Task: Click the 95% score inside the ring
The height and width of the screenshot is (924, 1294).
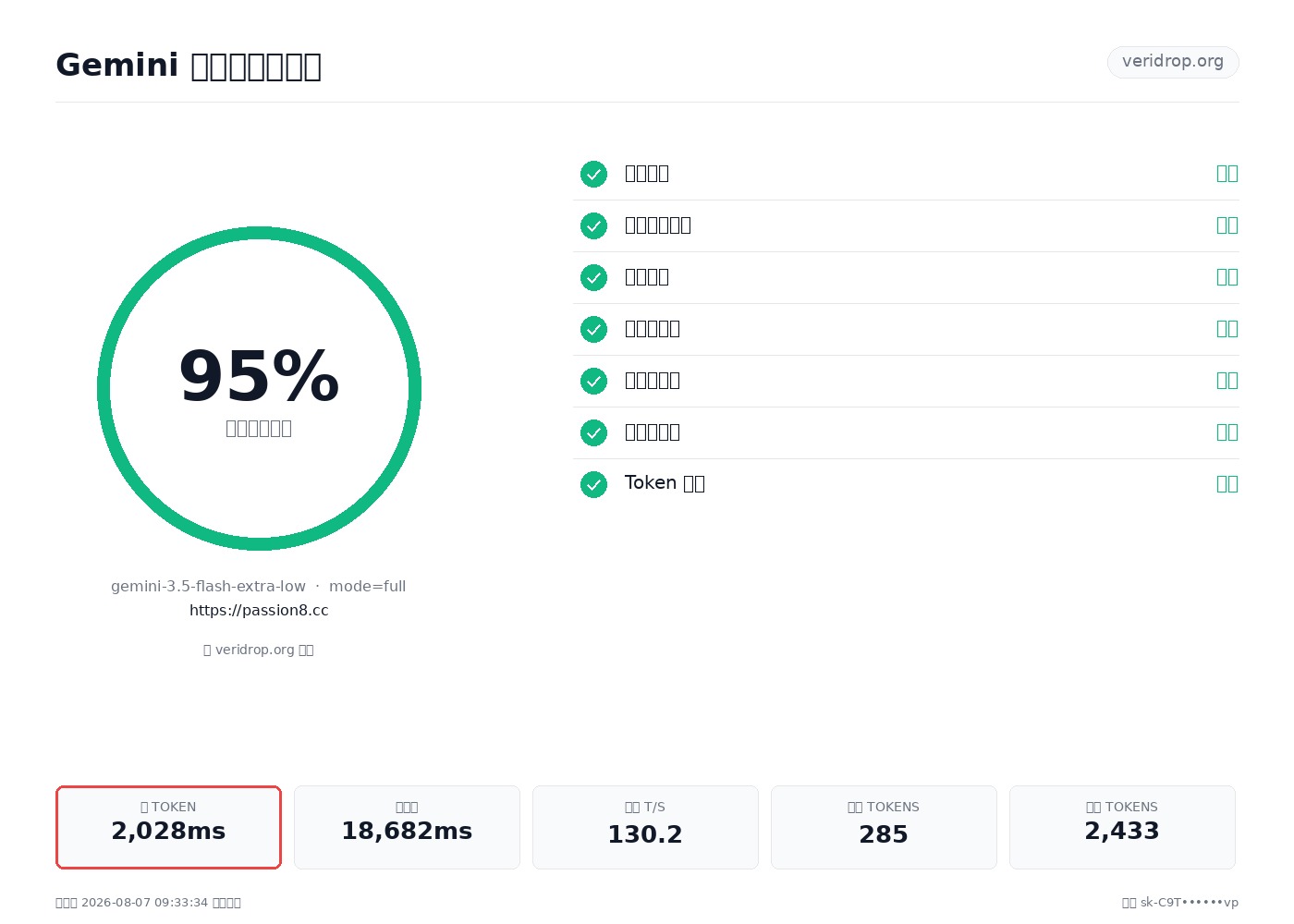Action: [x=259, y=377]
